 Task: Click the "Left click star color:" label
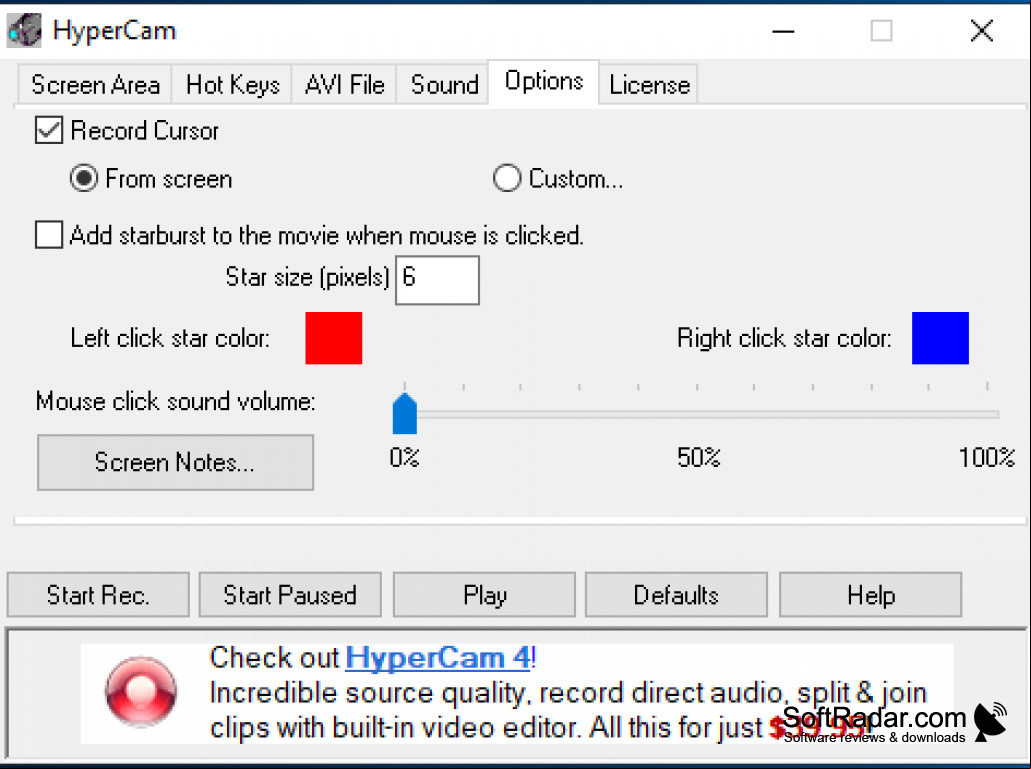pyautogui.click(x=170, y=338)
